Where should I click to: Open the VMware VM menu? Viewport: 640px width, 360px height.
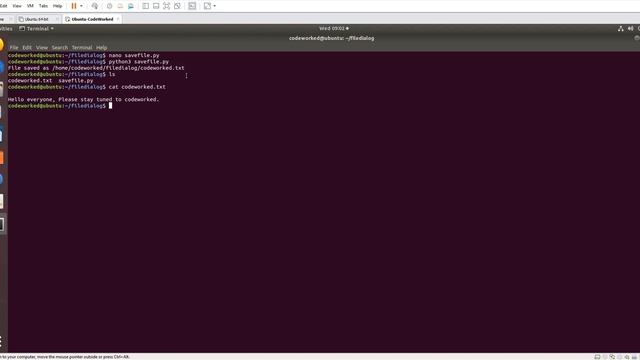click(x=30, y=6)
